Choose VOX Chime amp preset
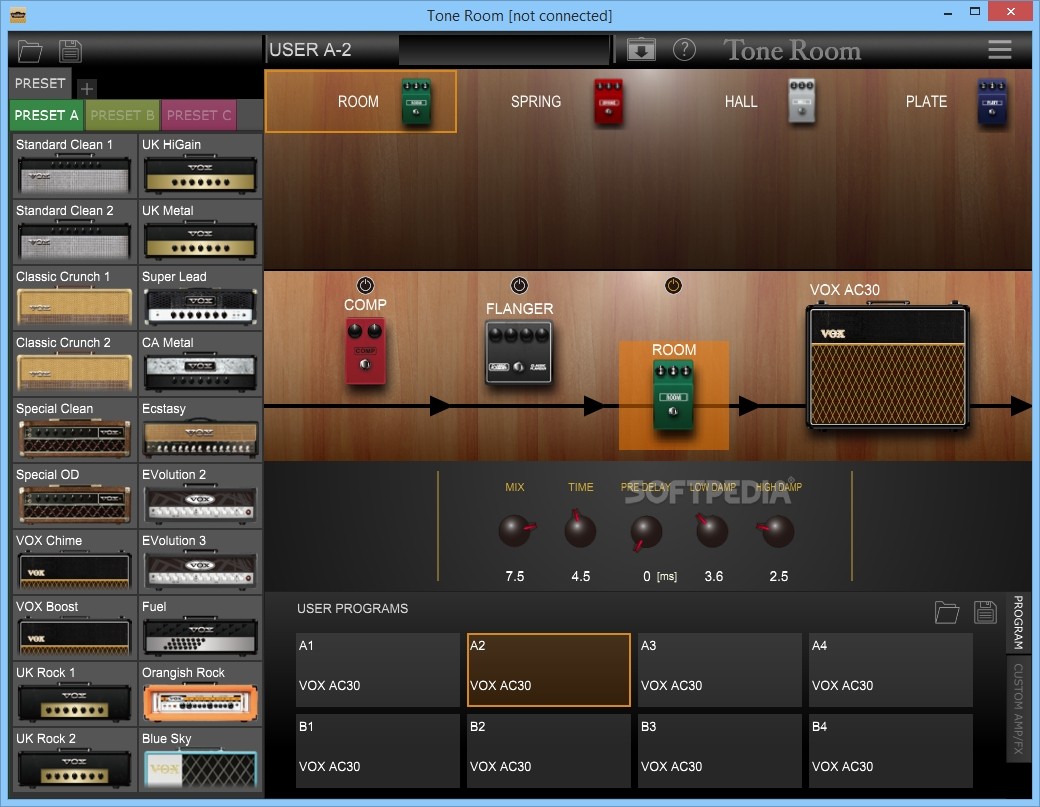This screenshot has width=1040, height=807. pos(74,562)
